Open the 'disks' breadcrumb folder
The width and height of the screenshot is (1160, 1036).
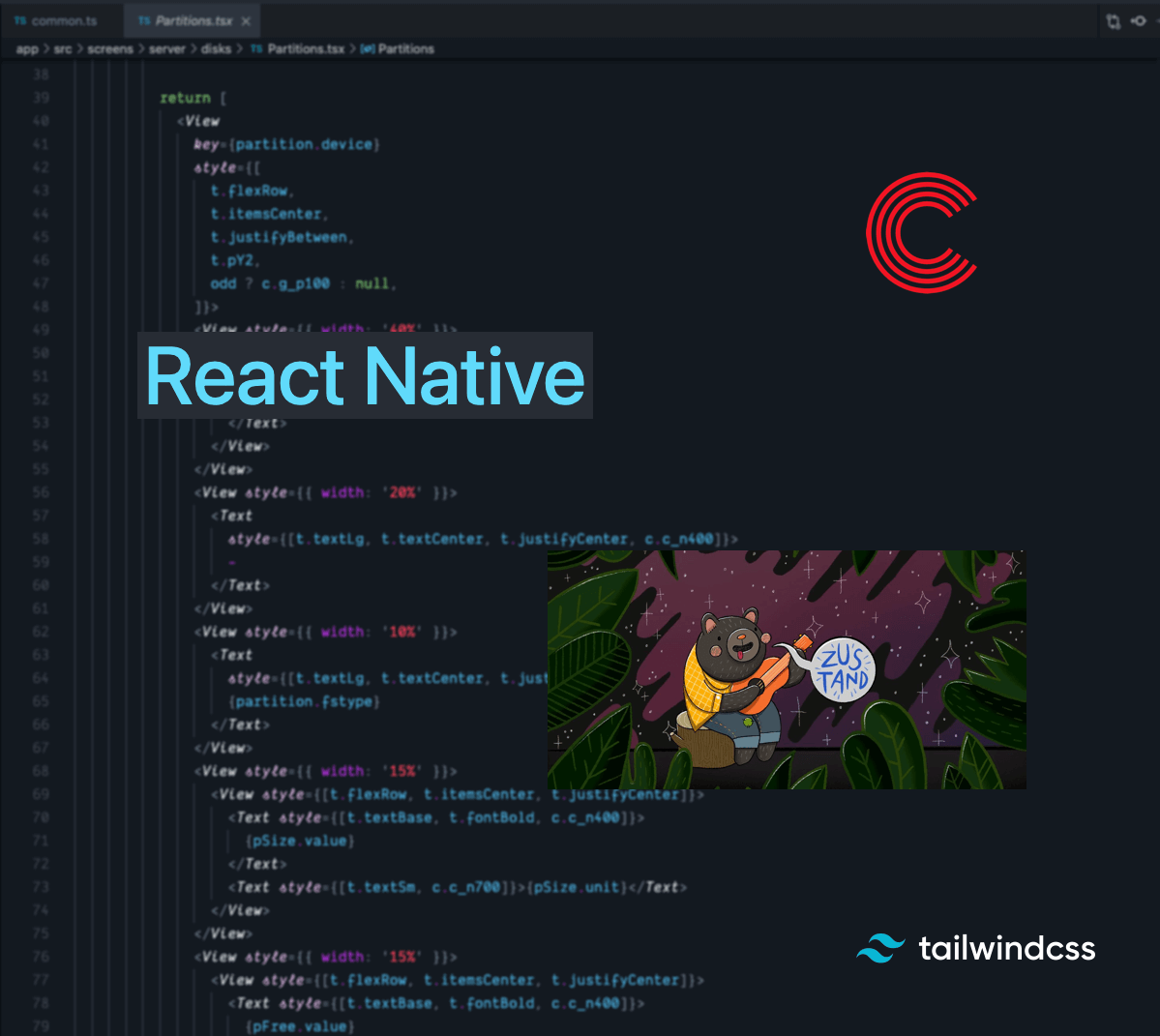pos(216,48)
